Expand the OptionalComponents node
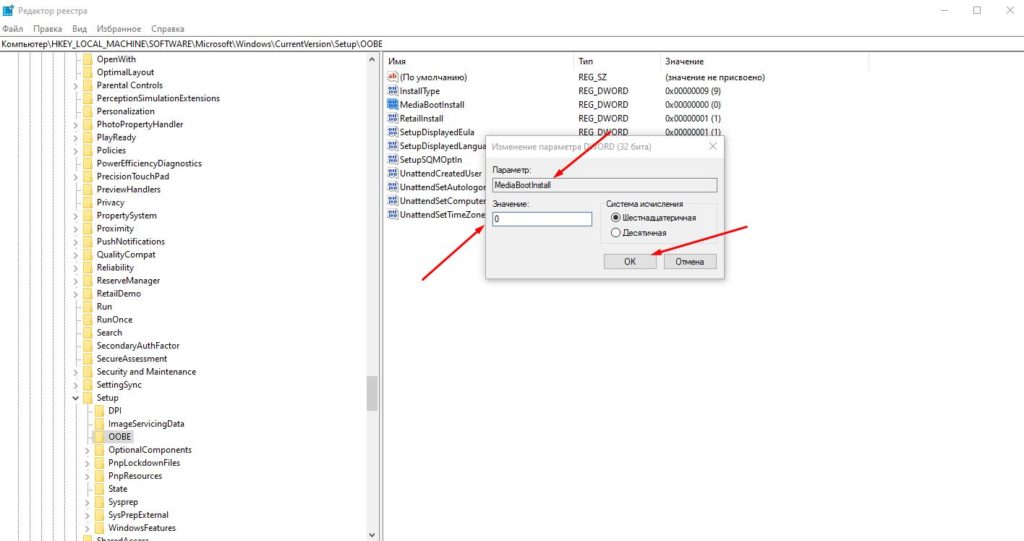The image size is (1024, 541). (88, 450)
